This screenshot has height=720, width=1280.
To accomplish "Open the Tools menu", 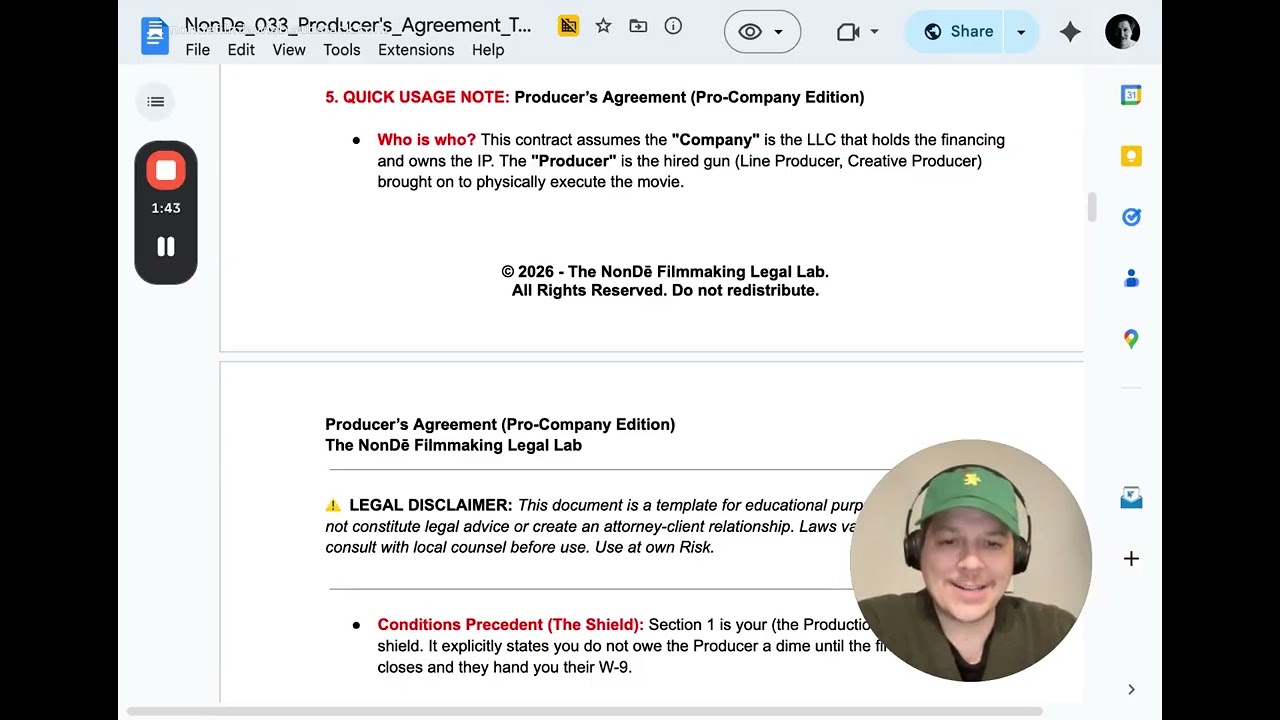I will (x=342, y=50).
